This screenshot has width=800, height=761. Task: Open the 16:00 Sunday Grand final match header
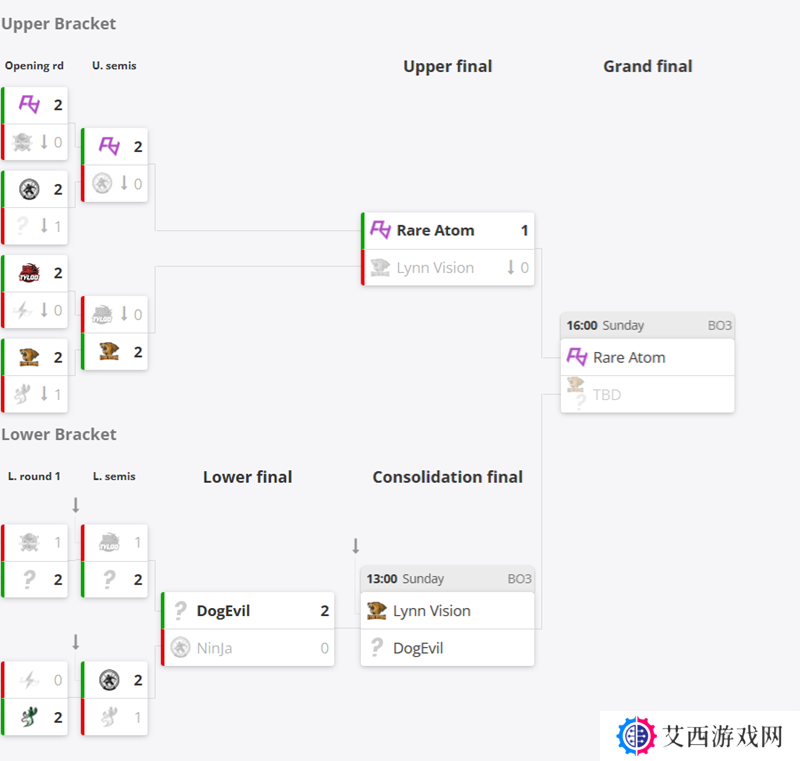pos(647,325)
